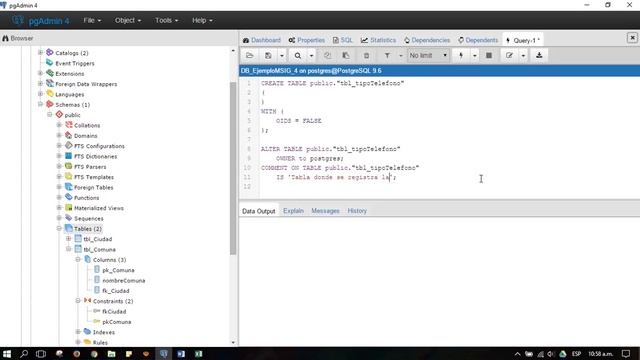The image size is (640, 360).
Task: Open the execute options dropdown arrow
Action: (474, 56)
